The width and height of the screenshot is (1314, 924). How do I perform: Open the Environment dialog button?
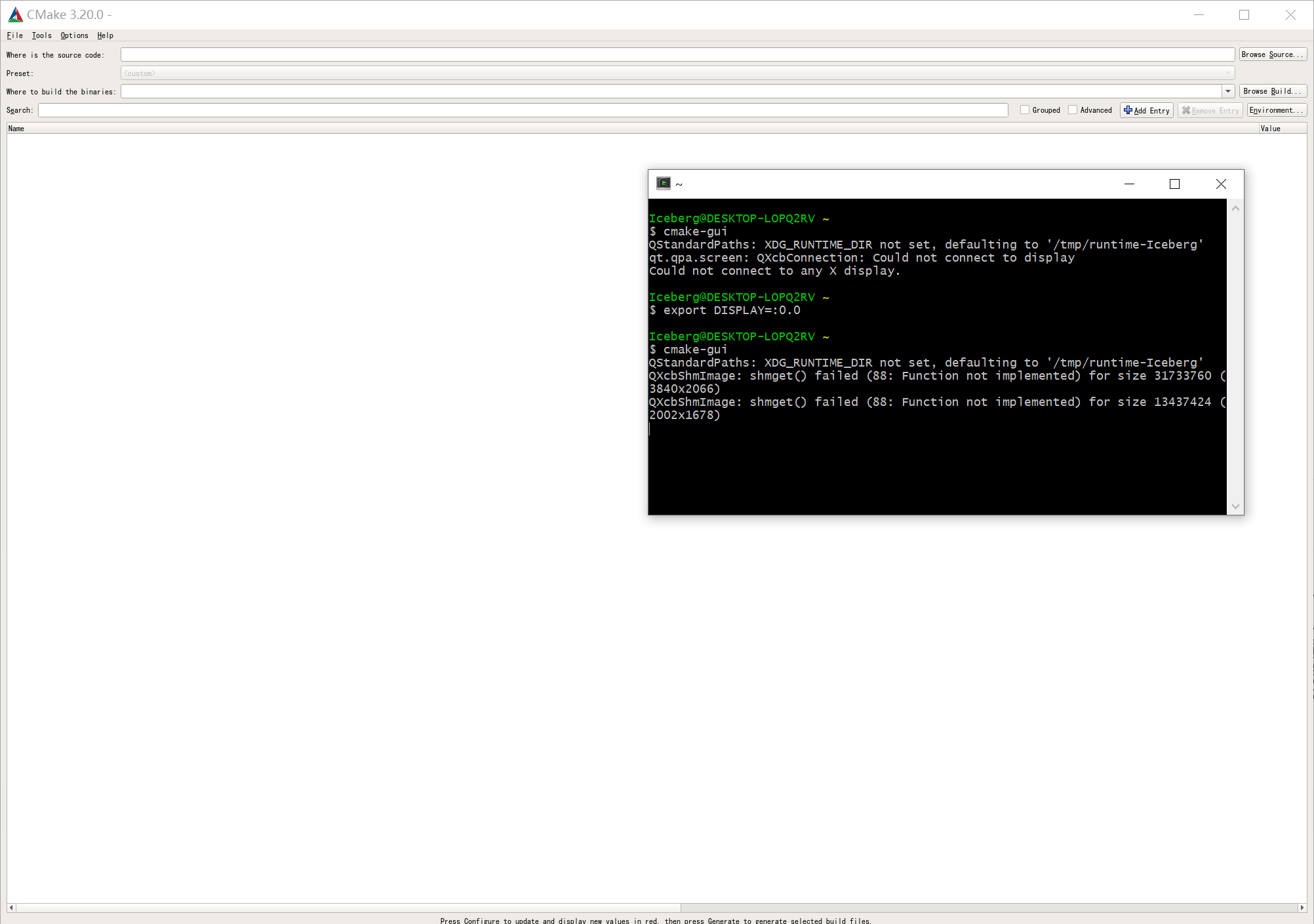click(x=1276, y=110)
